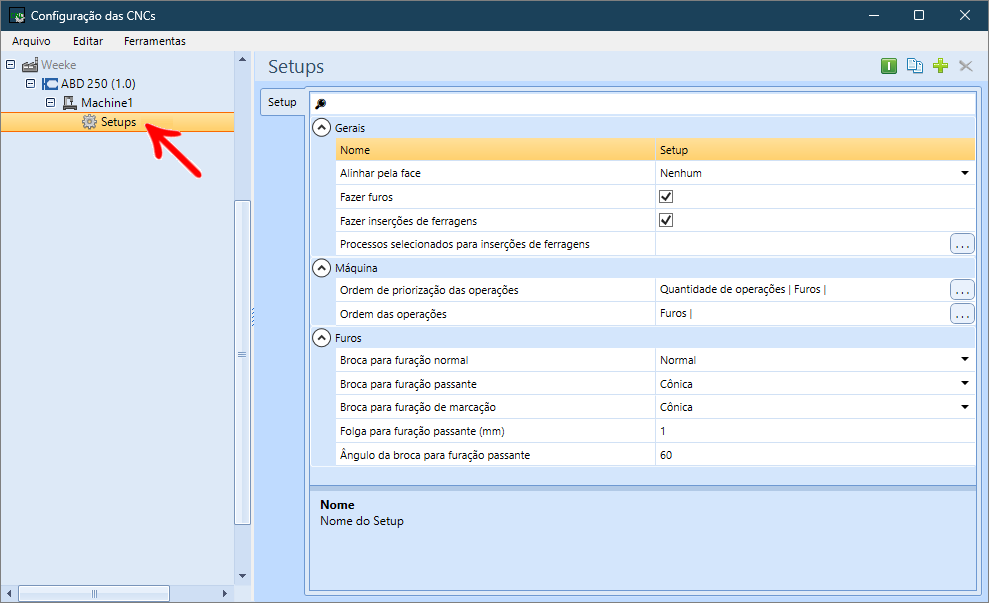Select the Ordem das operações row label

click(x=393, y=314)
